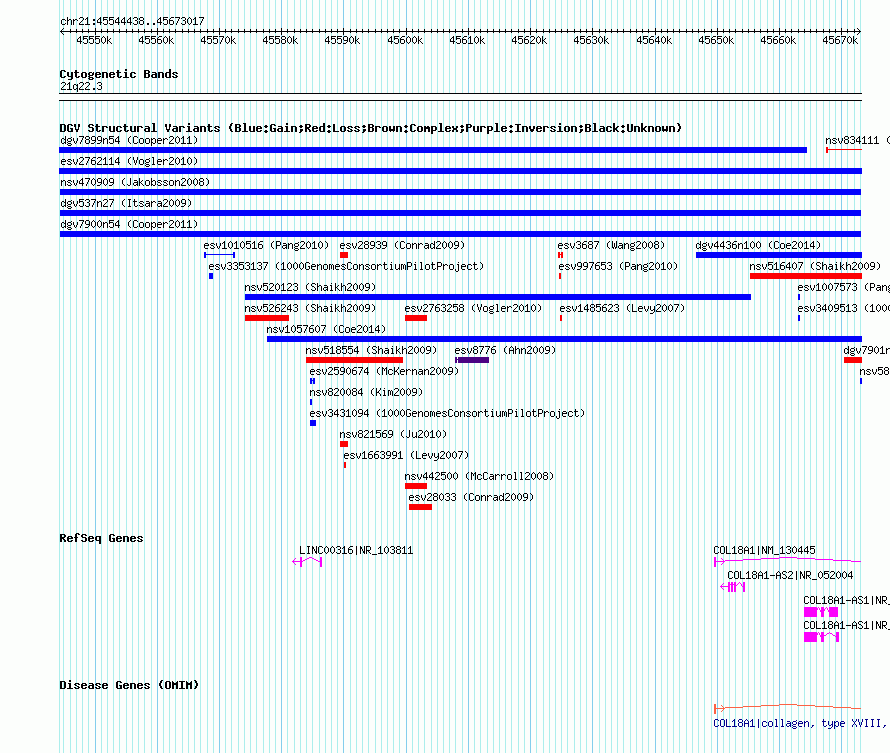Viewport: 890px width, 753px height.
Task: Click the chr21:45544438..45673017 coordinates label
Action: 132,21
